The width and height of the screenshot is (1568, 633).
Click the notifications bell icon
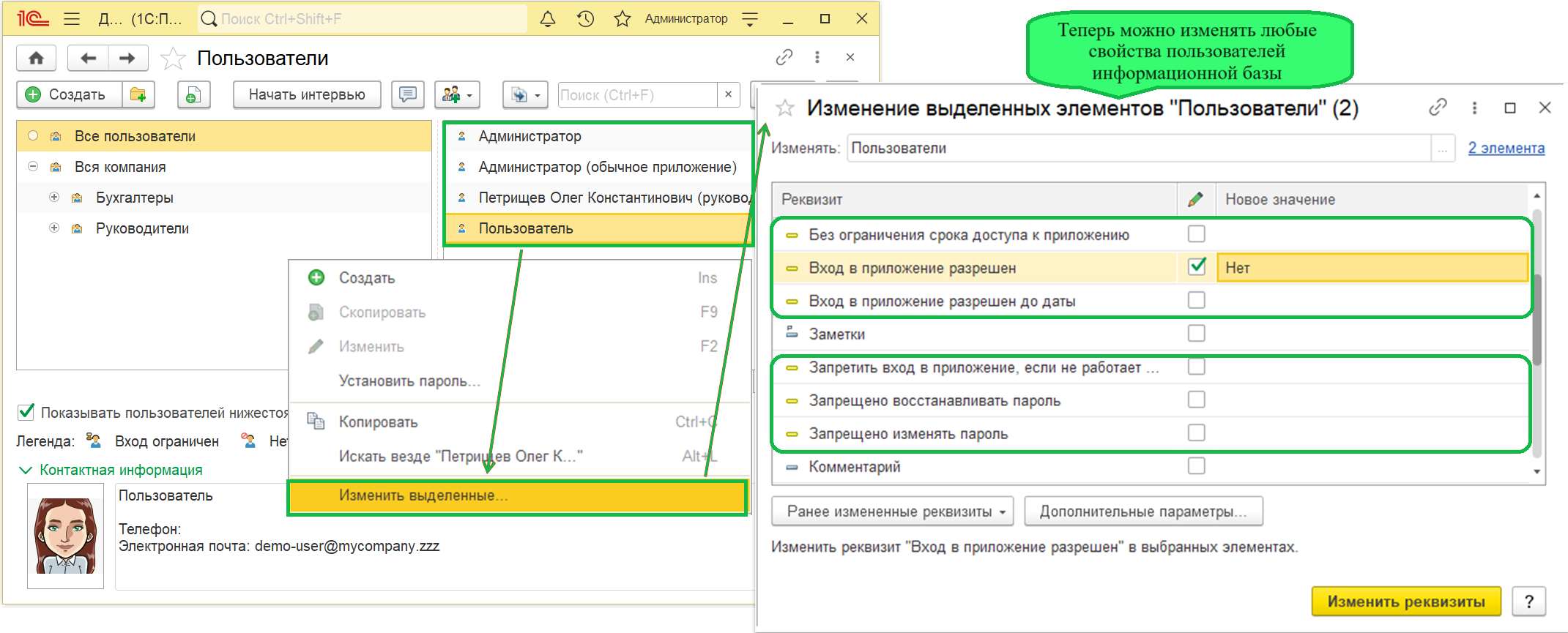point(547,19)
